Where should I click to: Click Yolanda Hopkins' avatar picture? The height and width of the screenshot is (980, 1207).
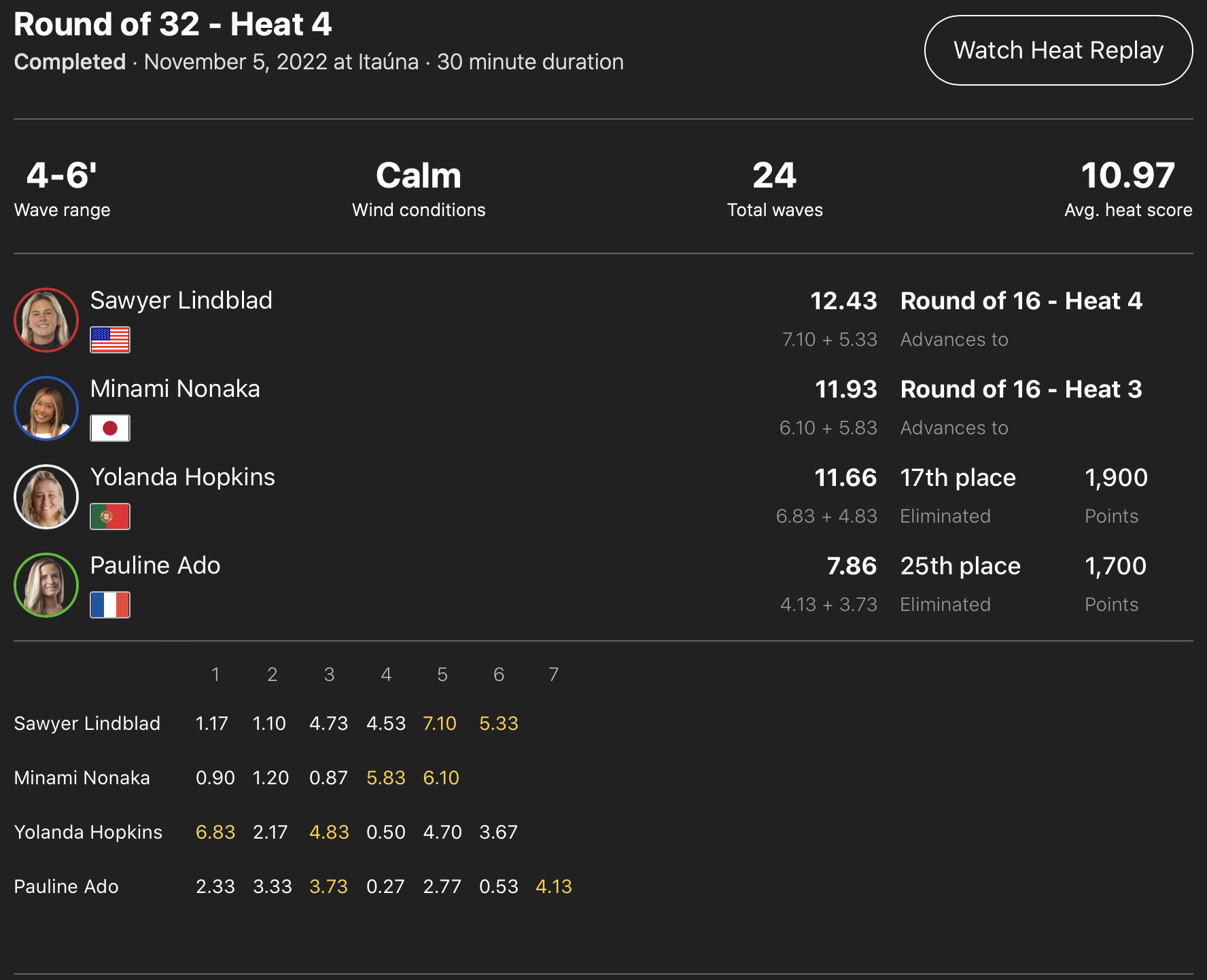tap(46, 497)
